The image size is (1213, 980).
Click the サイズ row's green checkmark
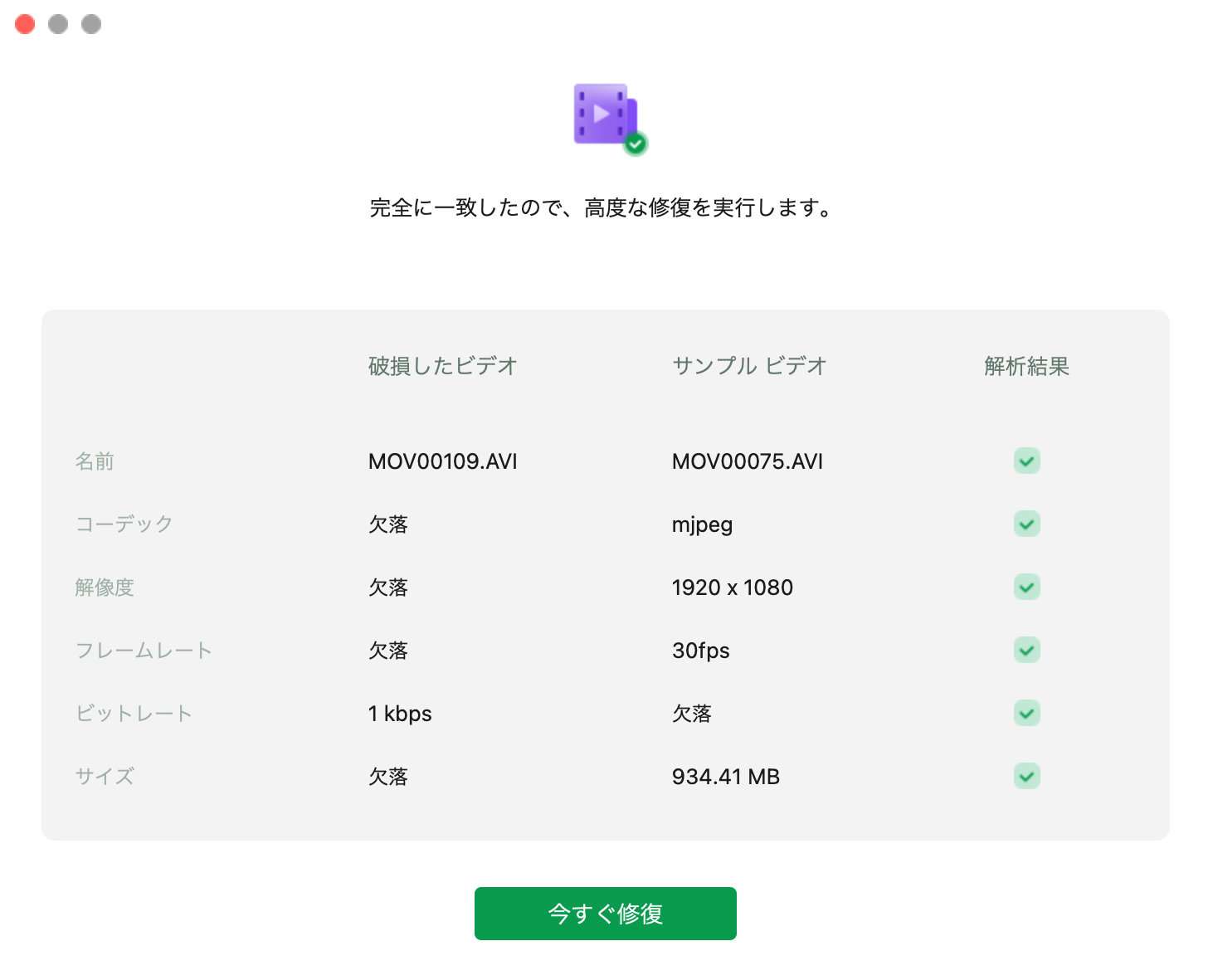coord(1026,776)
